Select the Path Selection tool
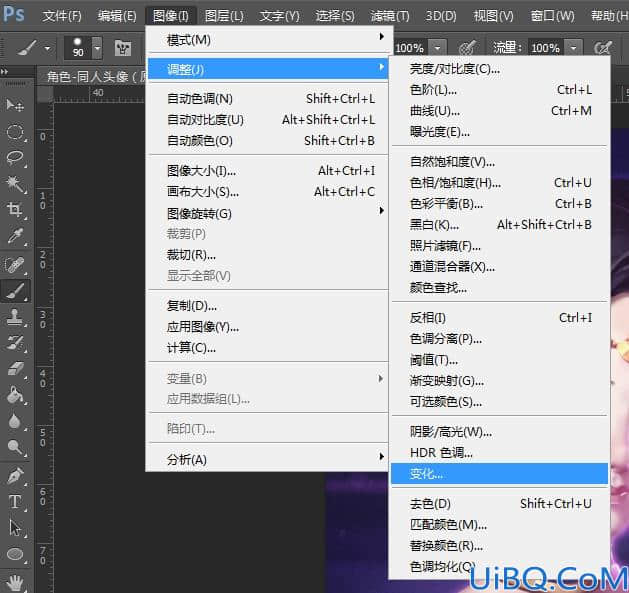629x593 pixels. click(x=15, y=528)
